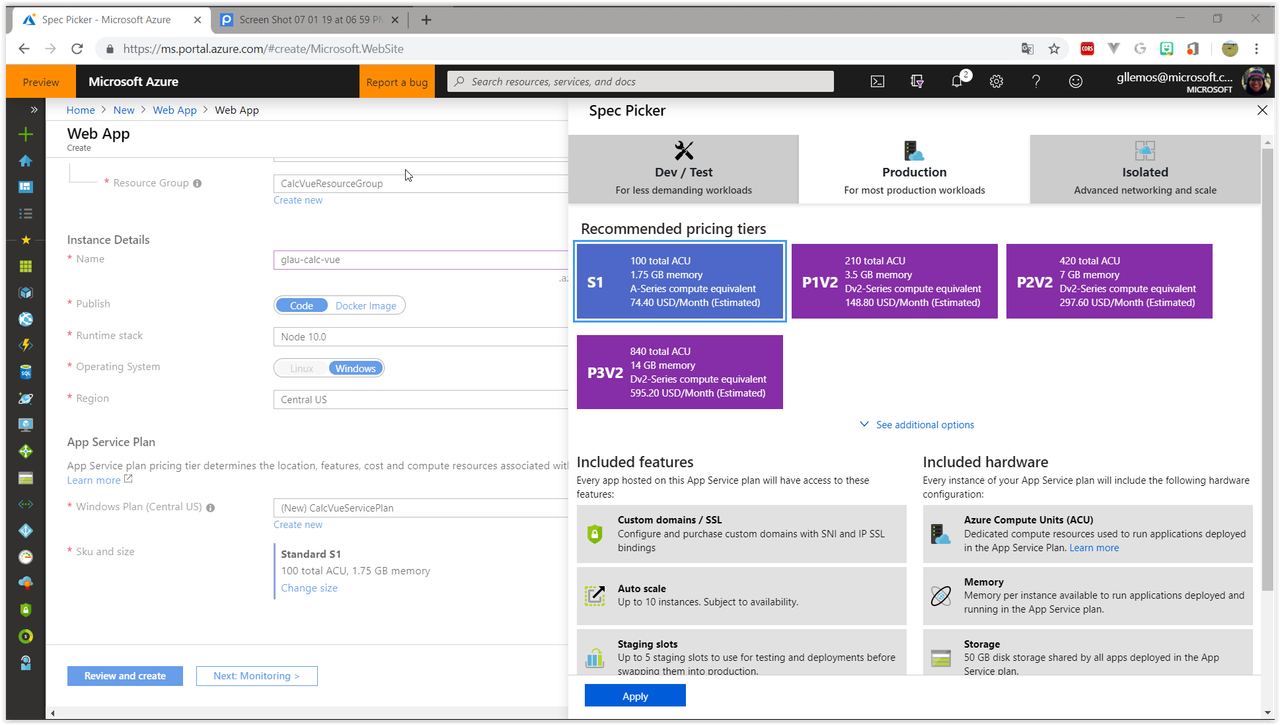1280x725 pixels.
Task: Go to Home icon in sidebar
Action: [26, 161]
